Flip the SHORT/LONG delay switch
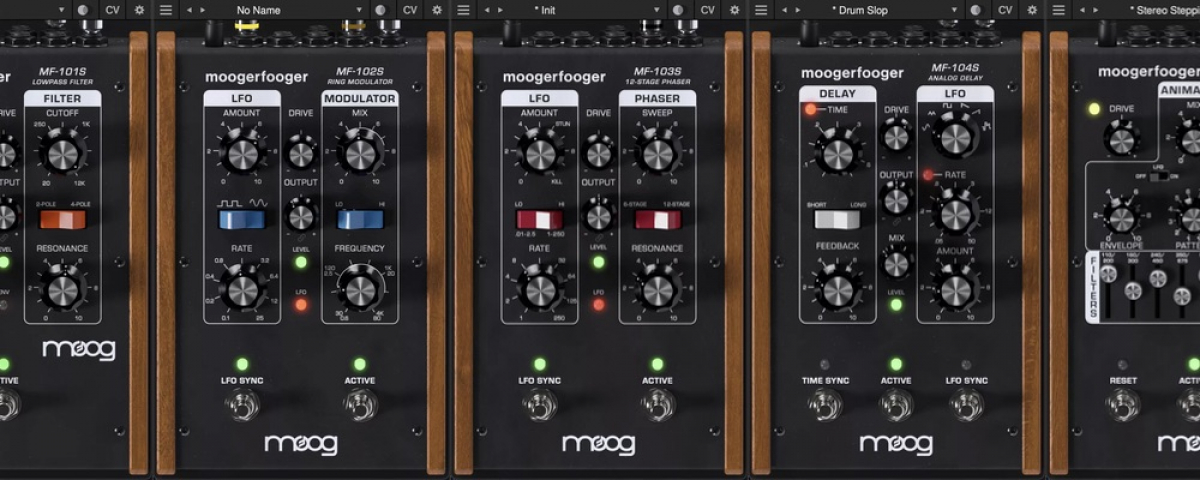The image size is (1200, 480). 837,219
